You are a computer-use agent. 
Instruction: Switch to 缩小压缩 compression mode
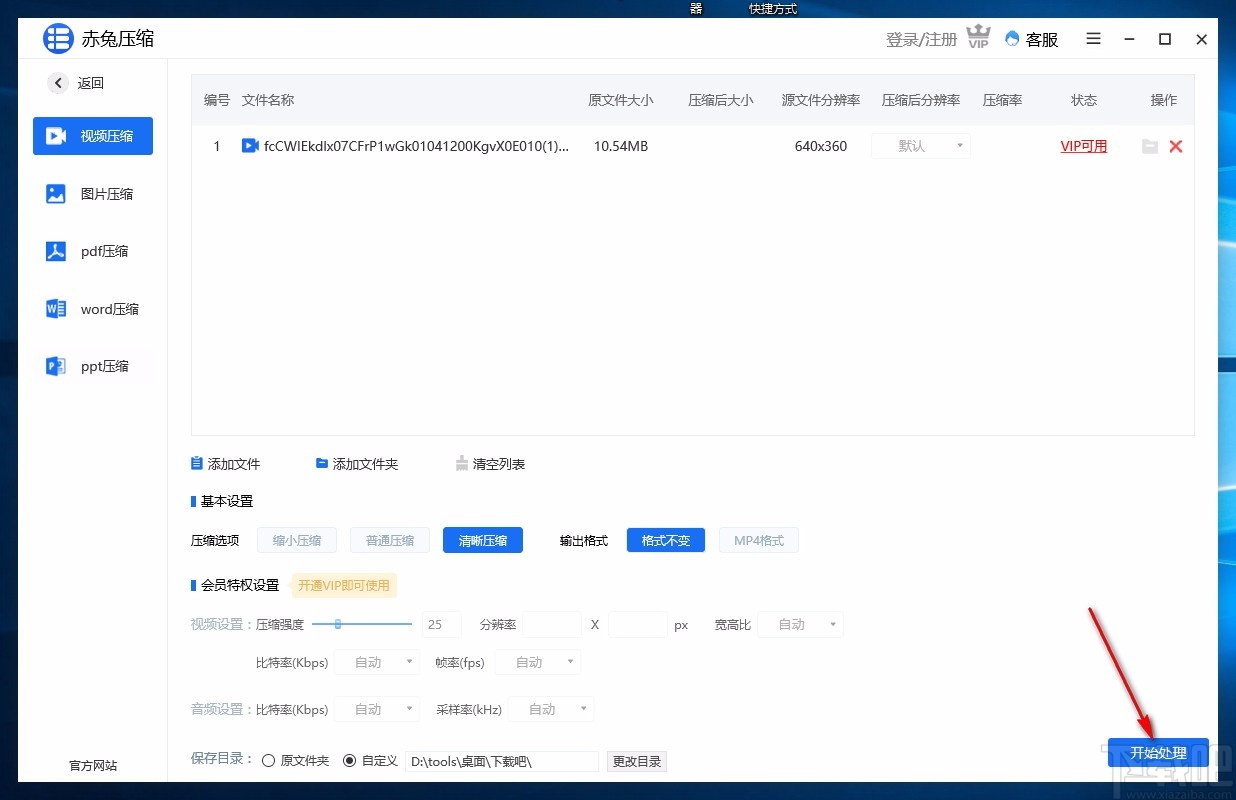(296, 540)
